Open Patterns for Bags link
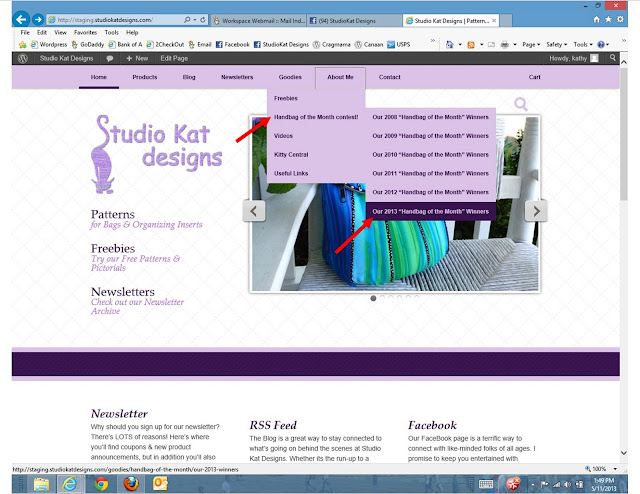The image size is (640, 494). [x=146, y=219]
